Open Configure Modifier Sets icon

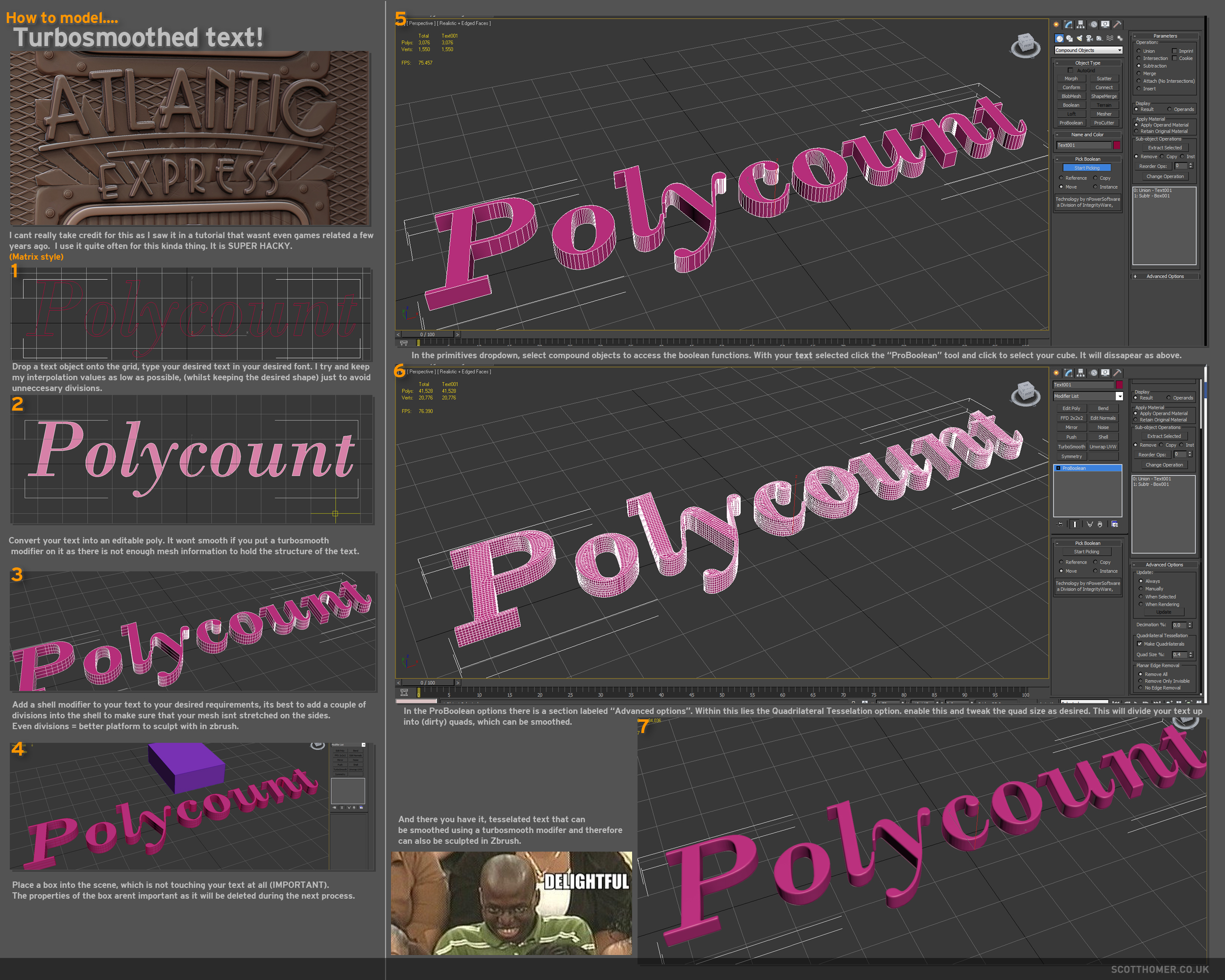pyautogui.click(x=1115, y=524)
